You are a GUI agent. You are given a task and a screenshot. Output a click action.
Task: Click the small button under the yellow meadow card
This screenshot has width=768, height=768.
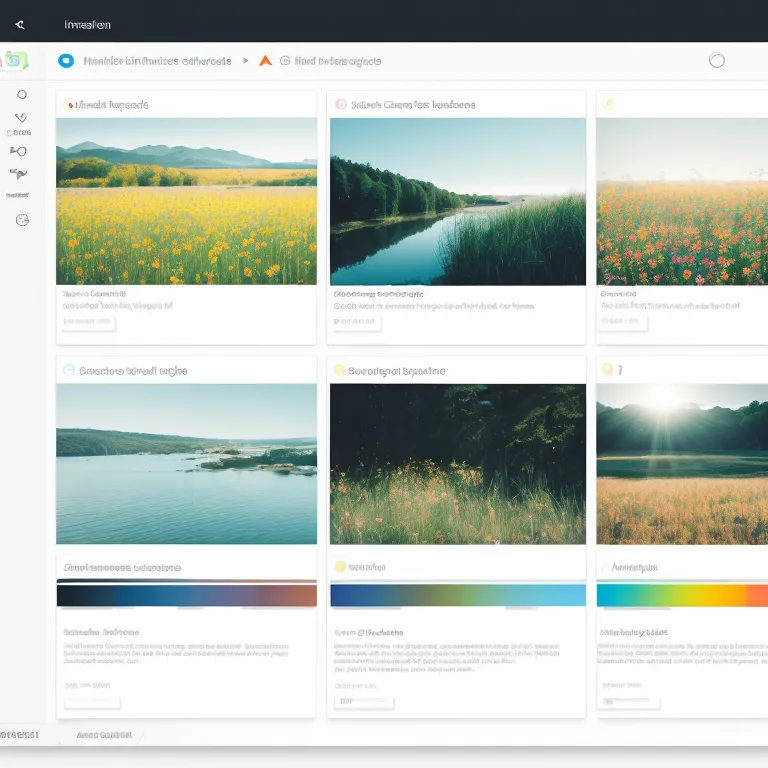point(88,323)
